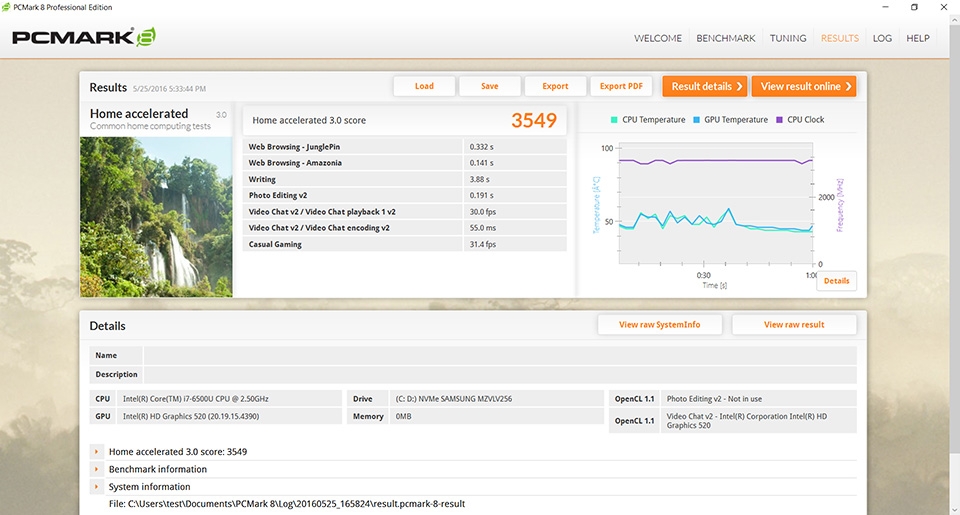Open the Log tab
The width and height of the screenshot is (960, 515).
click(x=882, y=38)
